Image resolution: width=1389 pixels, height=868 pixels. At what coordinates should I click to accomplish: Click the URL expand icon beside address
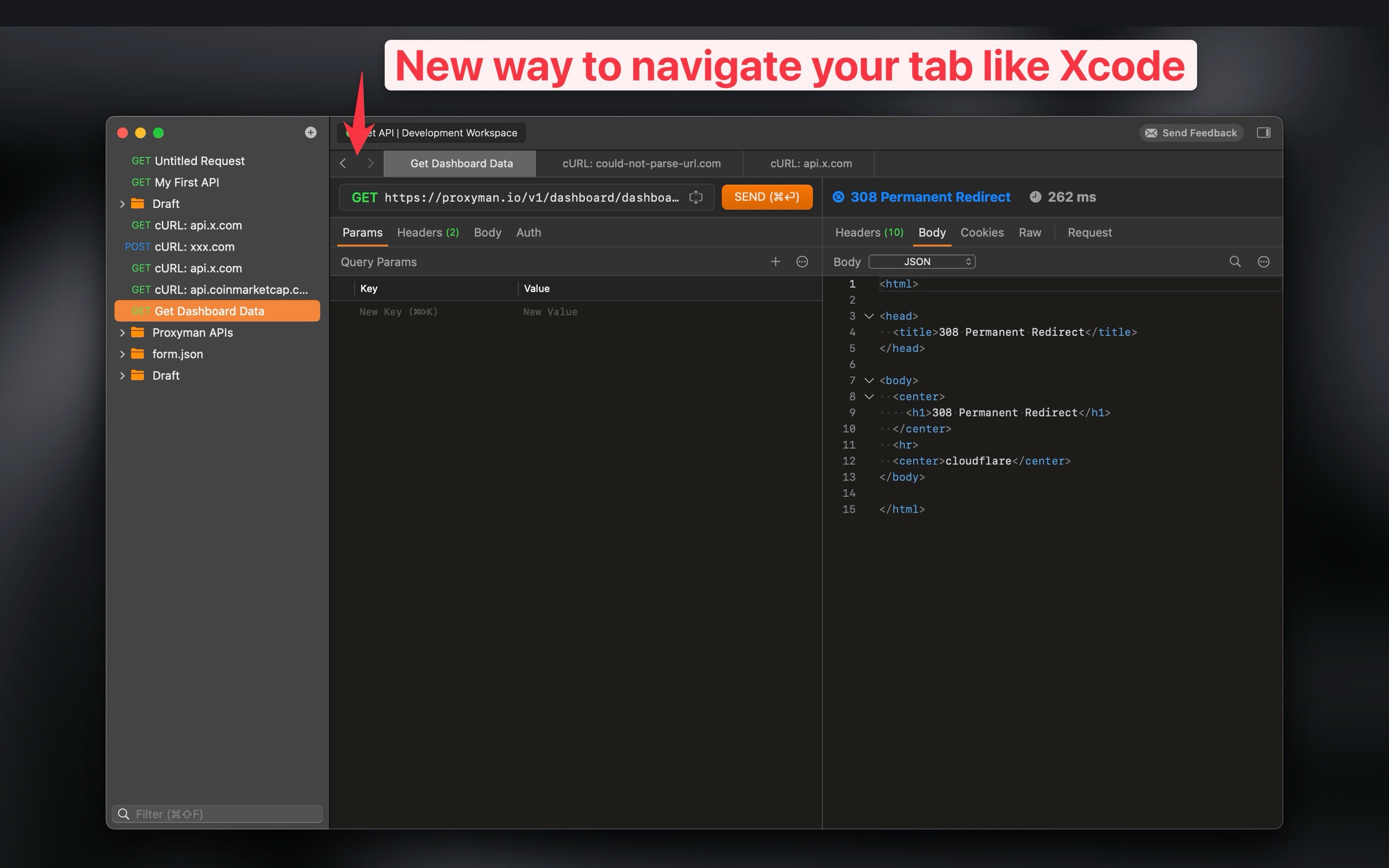696,197
